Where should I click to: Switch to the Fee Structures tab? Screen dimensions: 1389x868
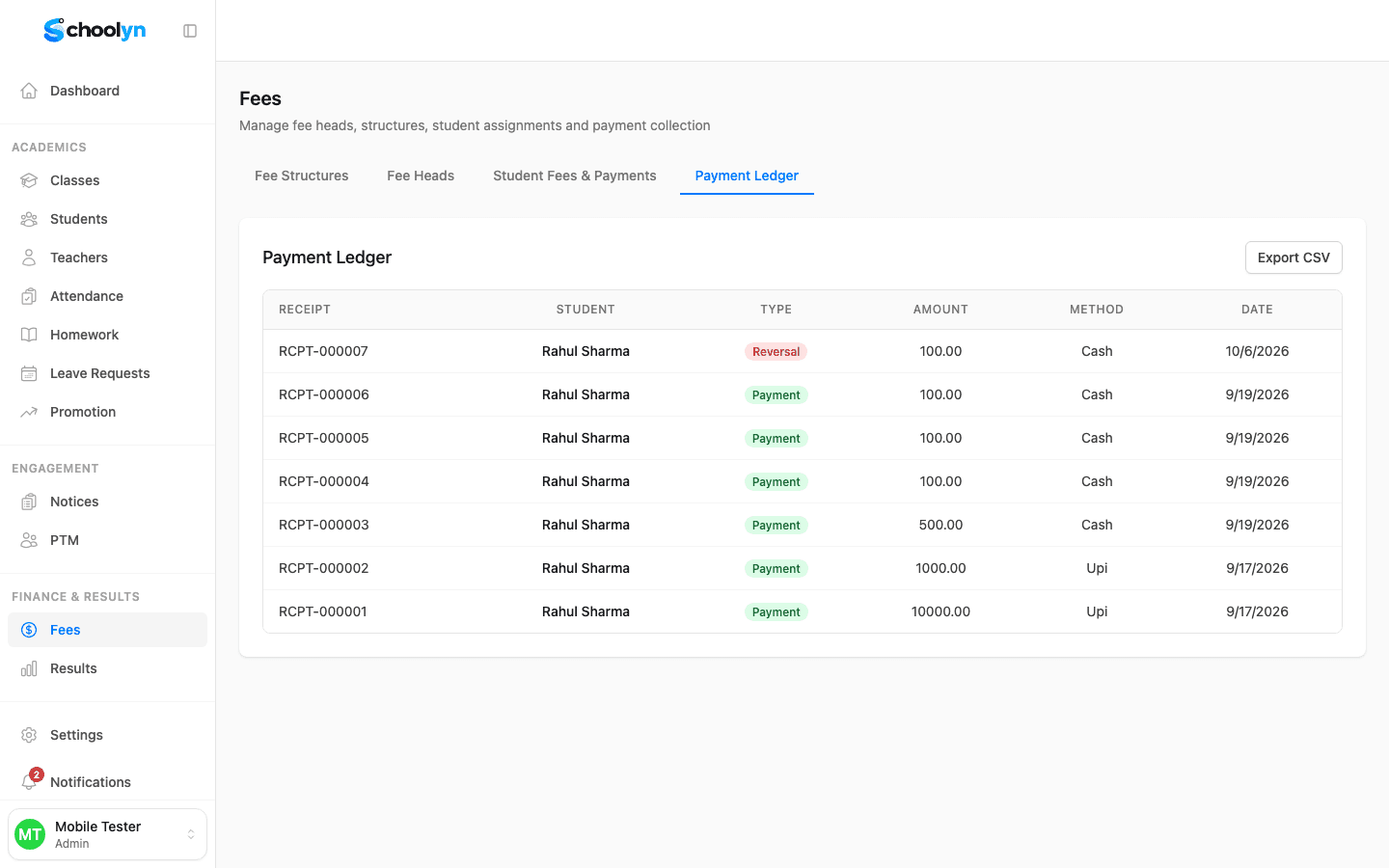click(302, 176)
